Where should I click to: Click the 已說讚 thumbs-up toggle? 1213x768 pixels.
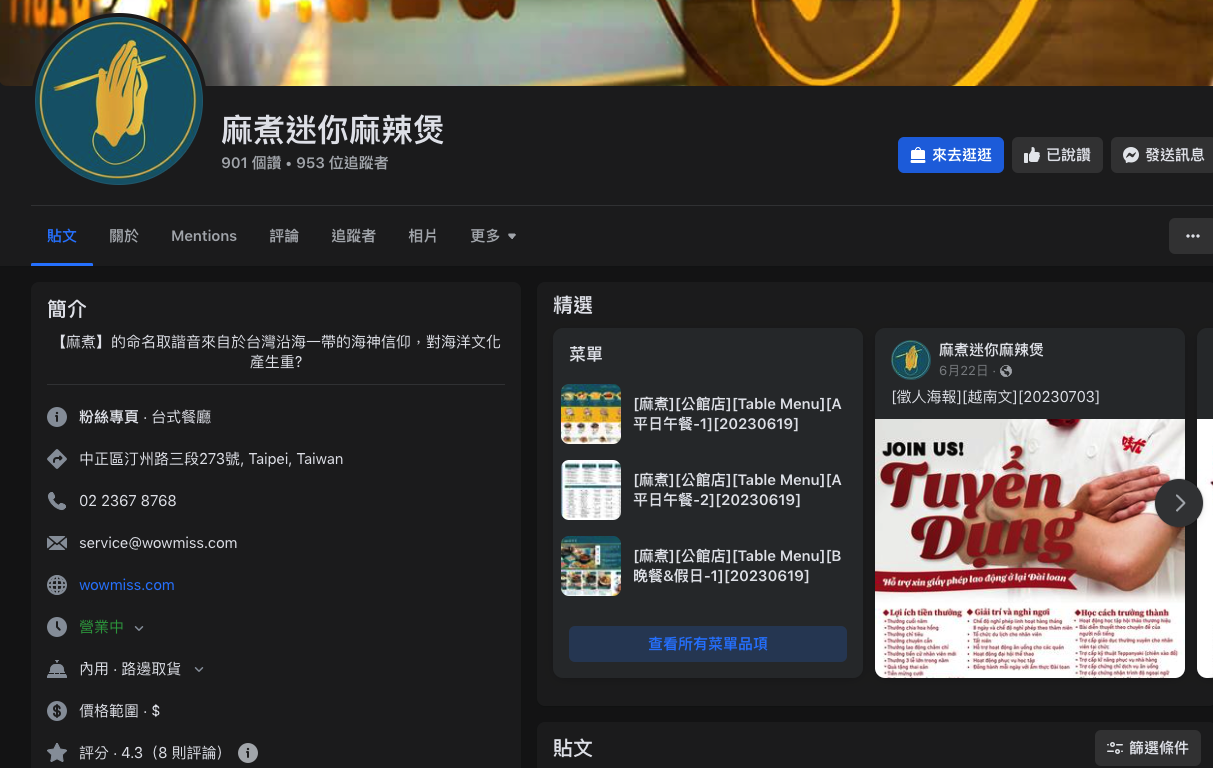pyautogui.click(x=1057, y=155)
